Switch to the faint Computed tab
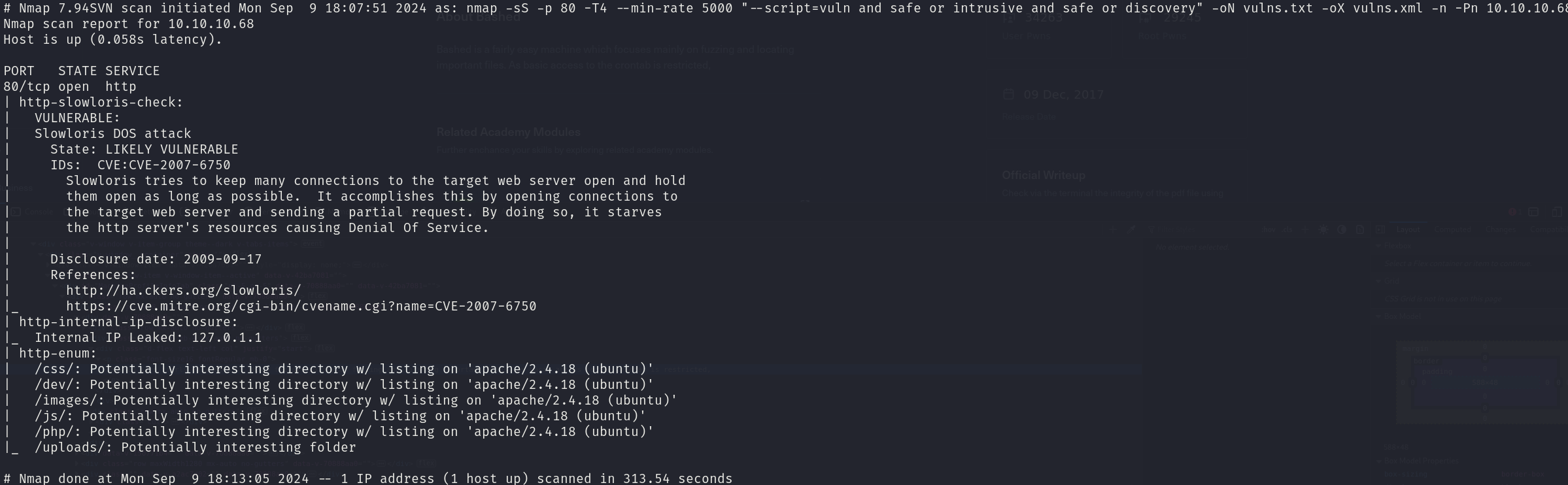The width and height of the screenshot is (1568, 485). (1453, 229)
